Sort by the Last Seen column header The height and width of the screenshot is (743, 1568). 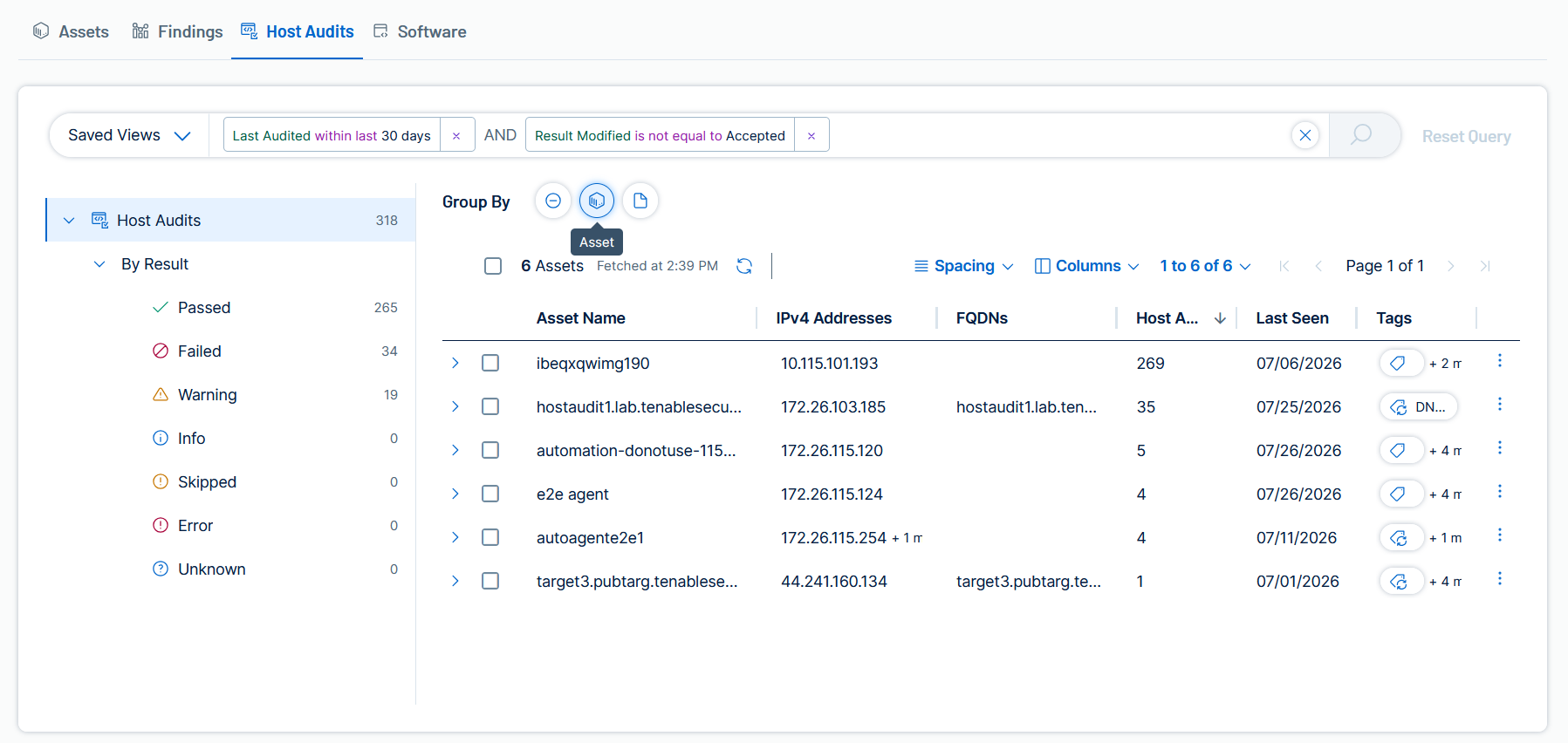tap(1292, 318)
